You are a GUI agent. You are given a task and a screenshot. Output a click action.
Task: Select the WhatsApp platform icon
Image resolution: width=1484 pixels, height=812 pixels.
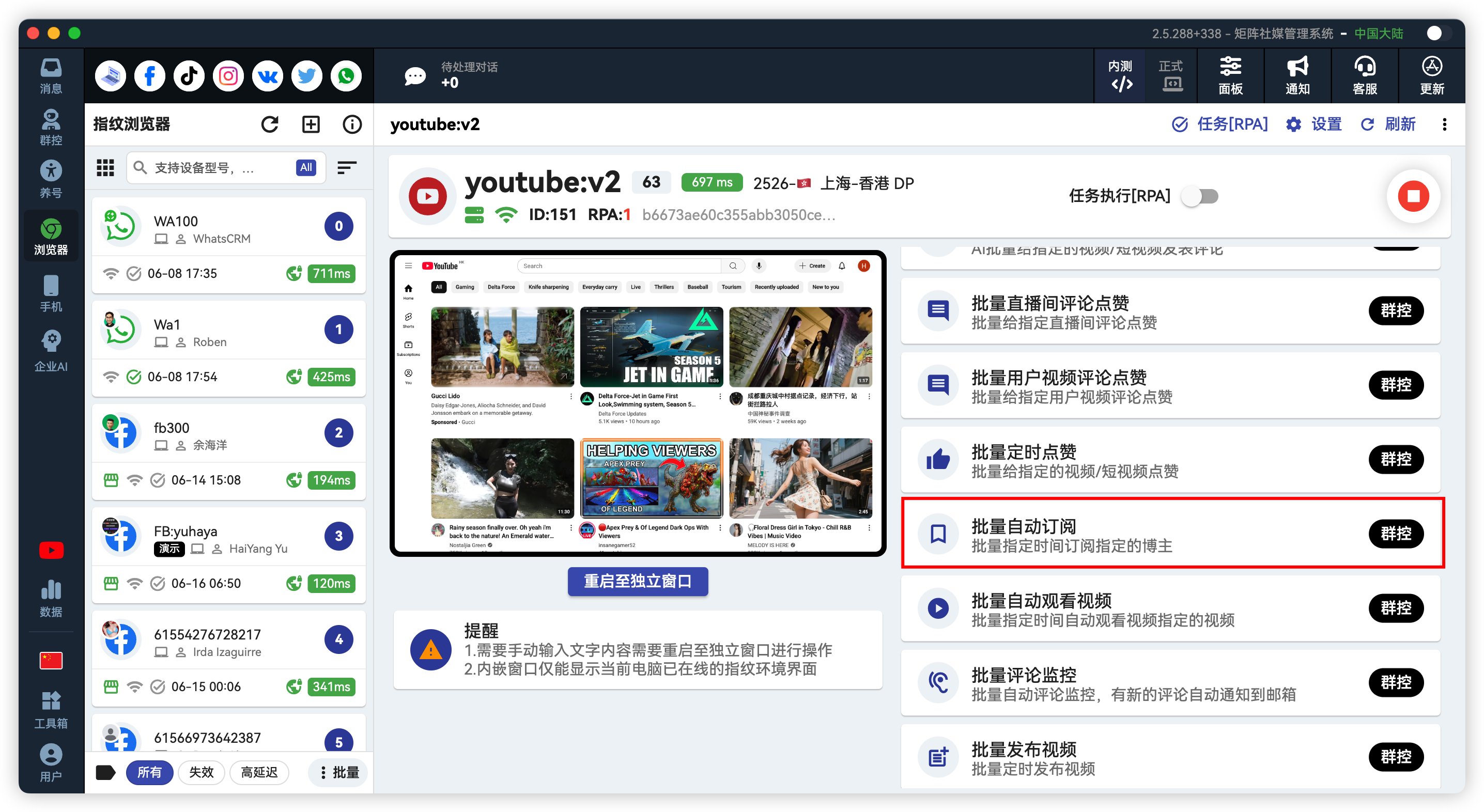[346, 75]
